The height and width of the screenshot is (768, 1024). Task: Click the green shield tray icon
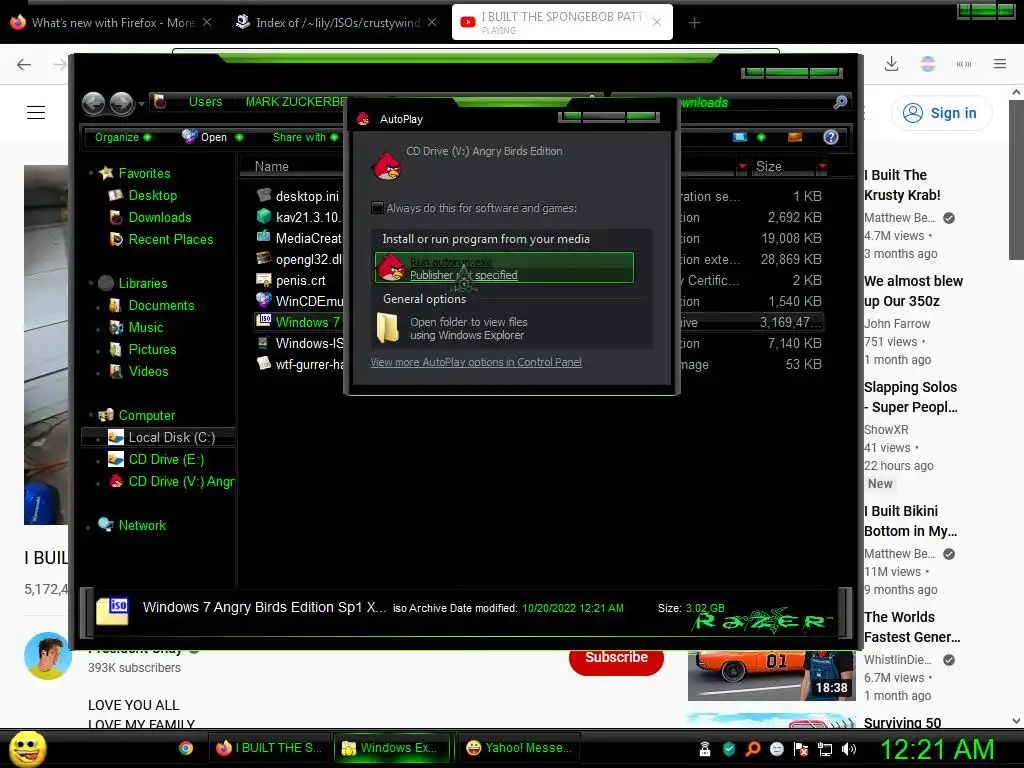(x=729, y=749)
